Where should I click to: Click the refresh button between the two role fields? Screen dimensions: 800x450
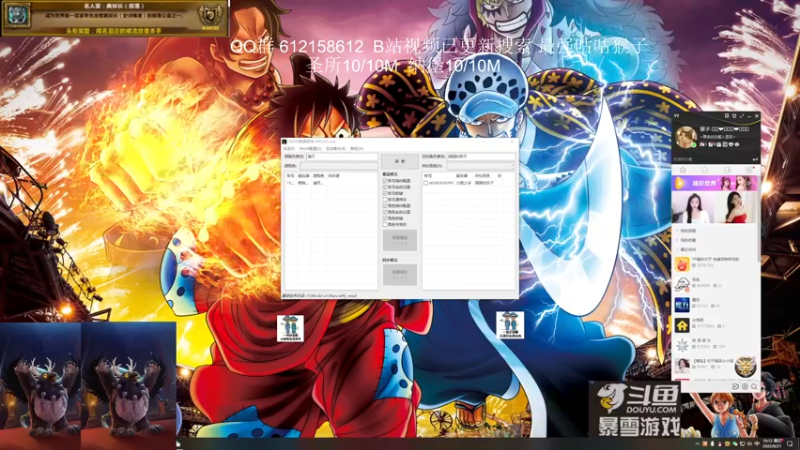coord(400,161)
